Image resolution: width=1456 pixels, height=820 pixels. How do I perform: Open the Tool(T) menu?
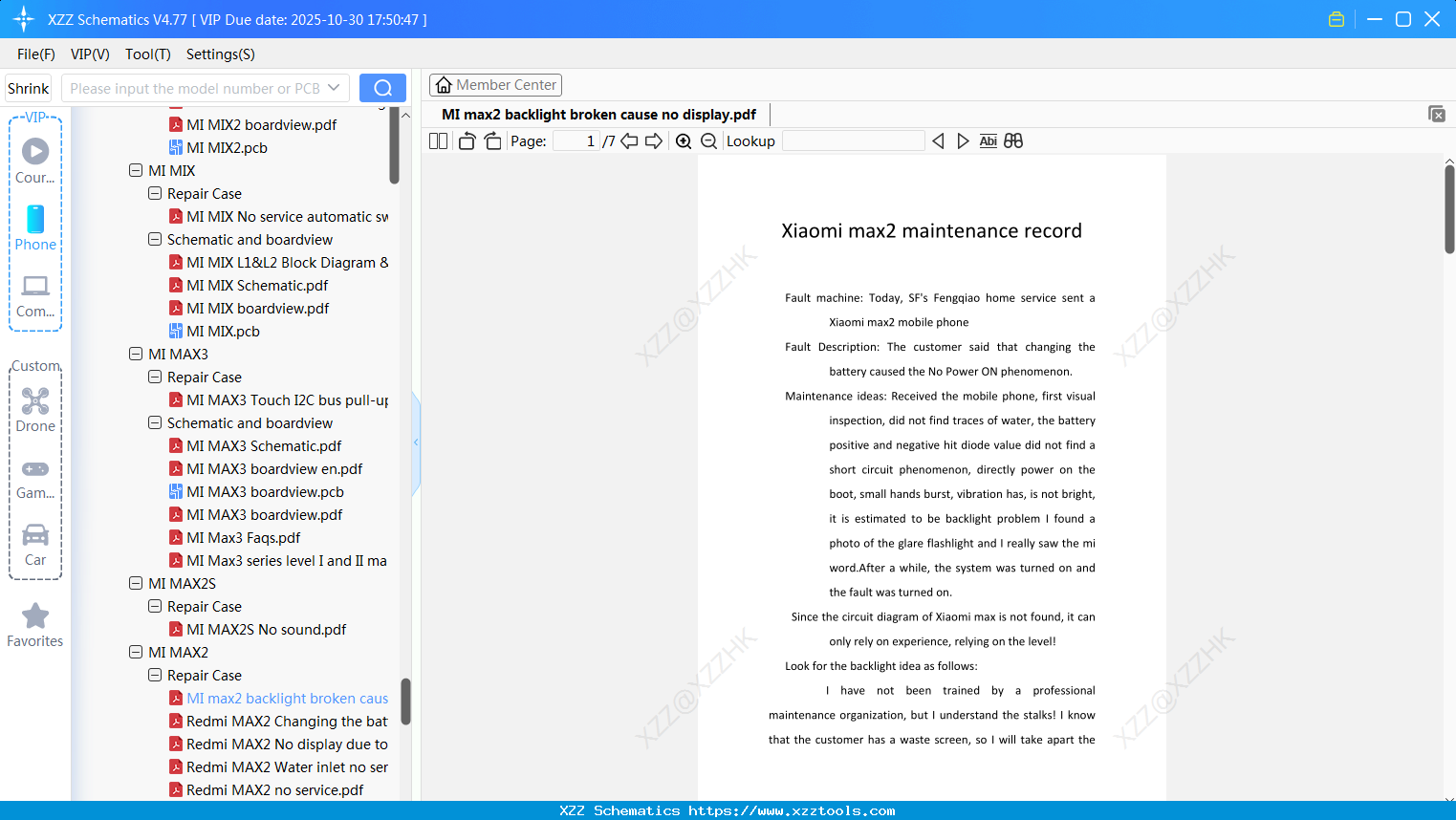[x=148, y=54]
